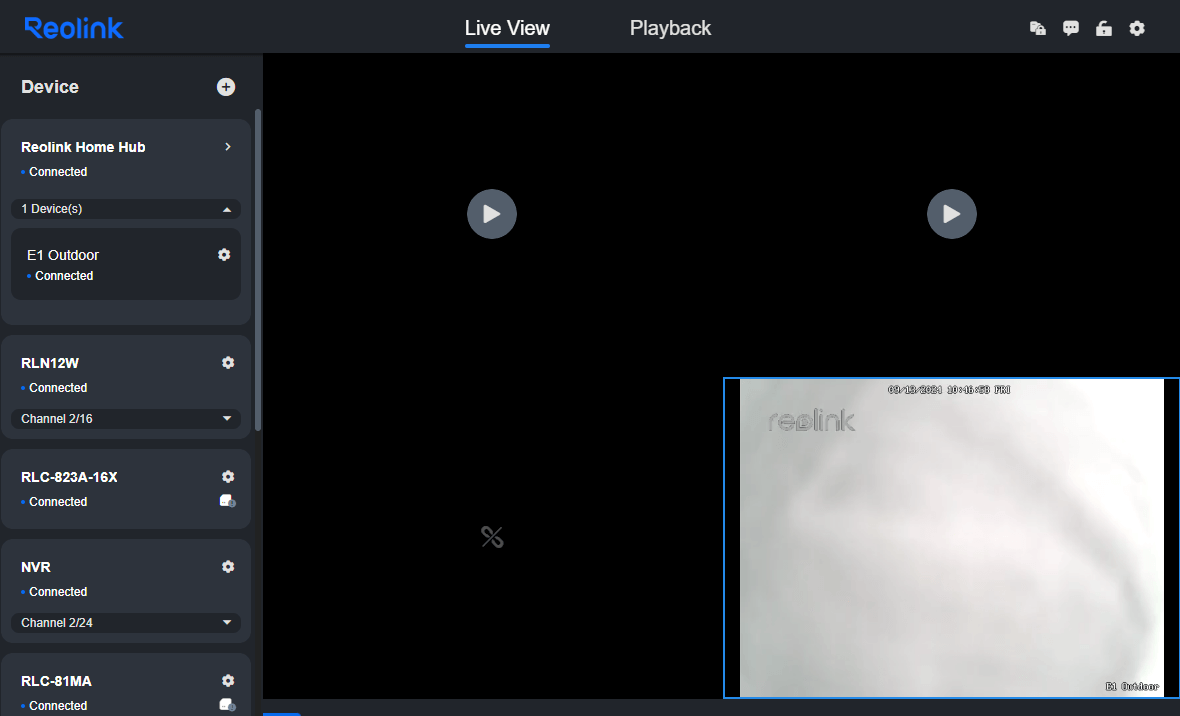Open NVR settings gear

[228, 567]
